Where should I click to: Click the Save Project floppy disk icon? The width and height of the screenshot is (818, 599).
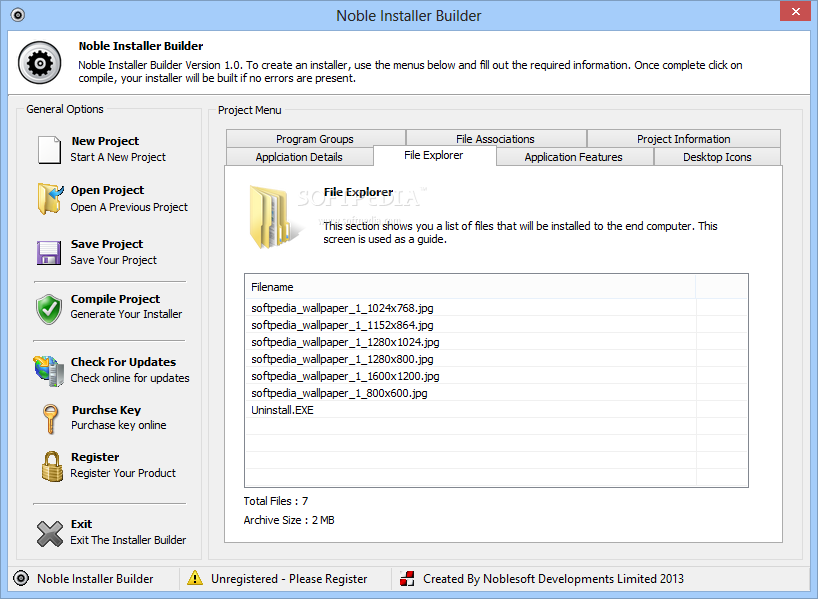point(49,253)
